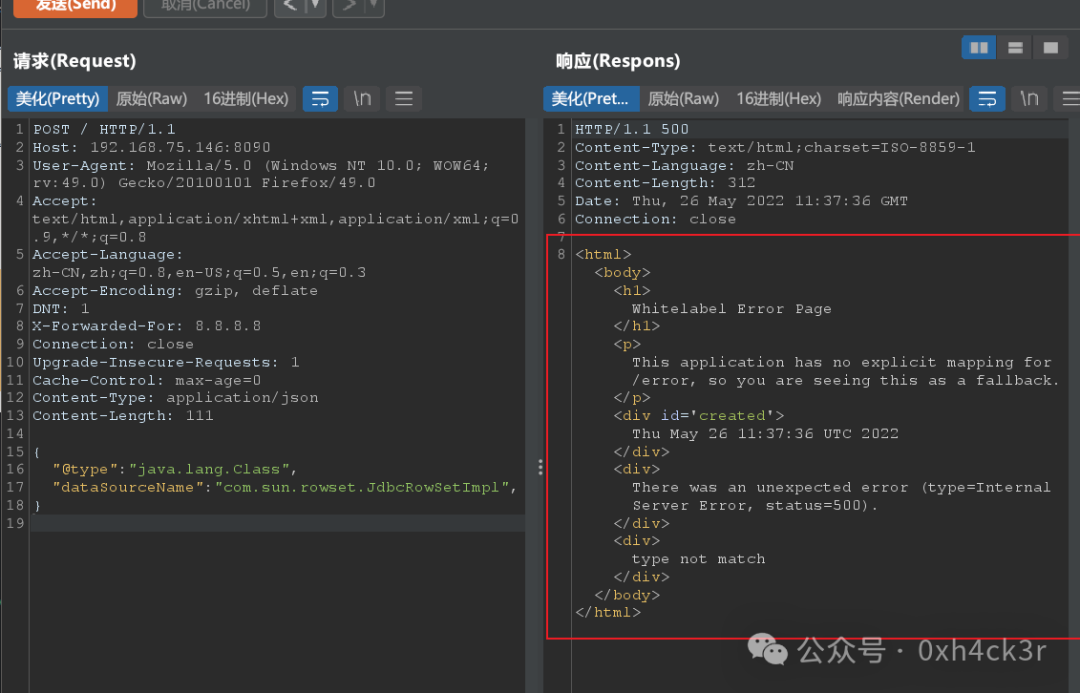Click the 响应(Respons) panel heading
The width and height of the screenshot is (1080, 693).
click(x=618, y=61)
